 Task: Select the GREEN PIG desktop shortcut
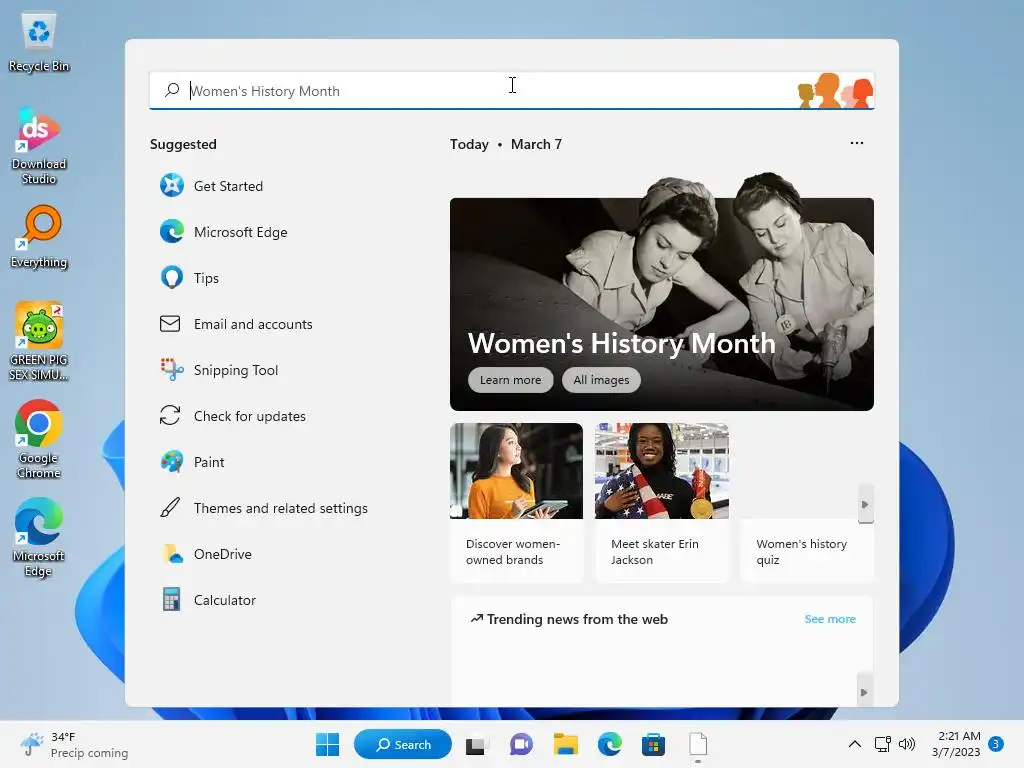click(x=39, y=342)
